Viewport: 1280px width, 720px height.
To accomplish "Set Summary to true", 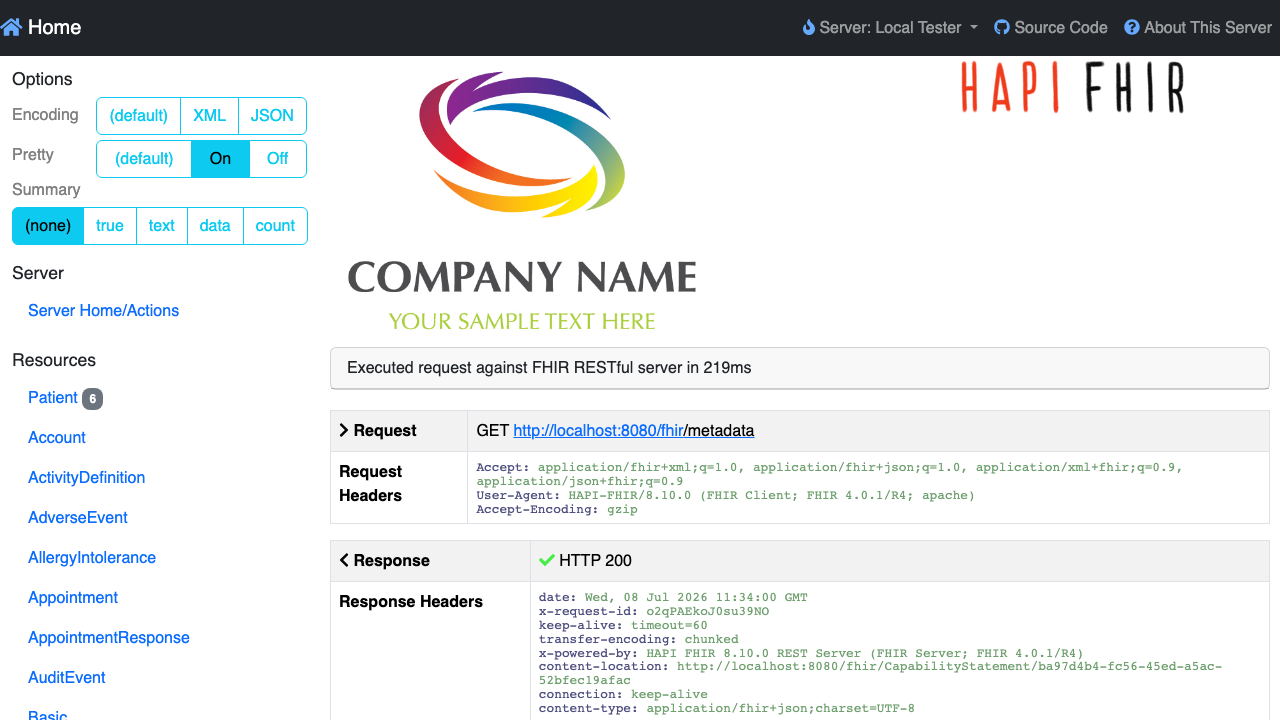I will (x=110, y=226).
